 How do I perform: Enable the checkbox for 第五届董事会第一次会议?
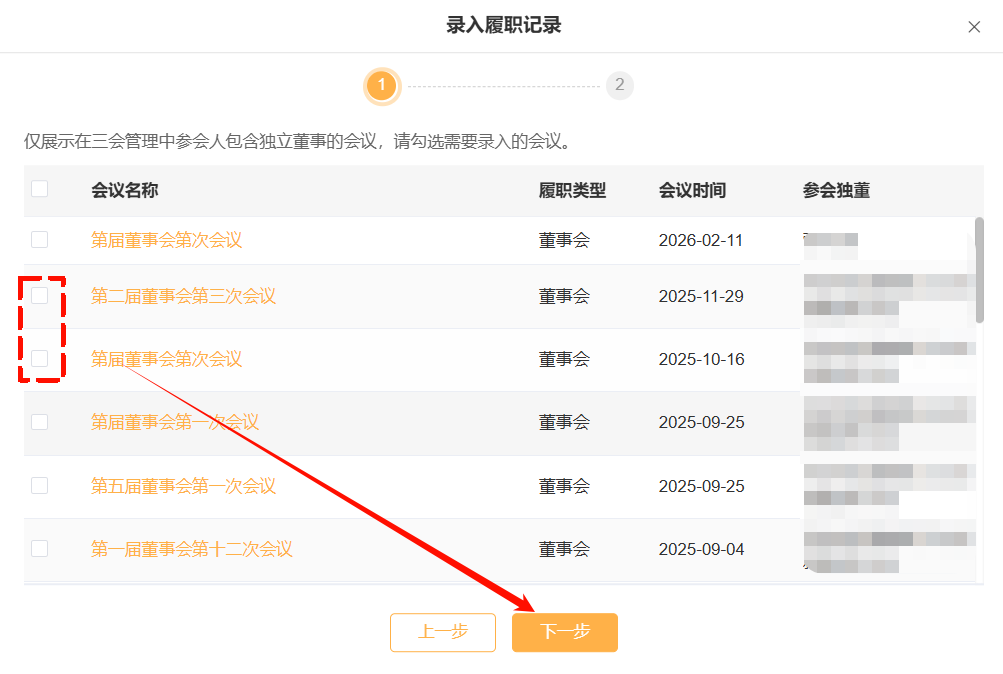39,486
